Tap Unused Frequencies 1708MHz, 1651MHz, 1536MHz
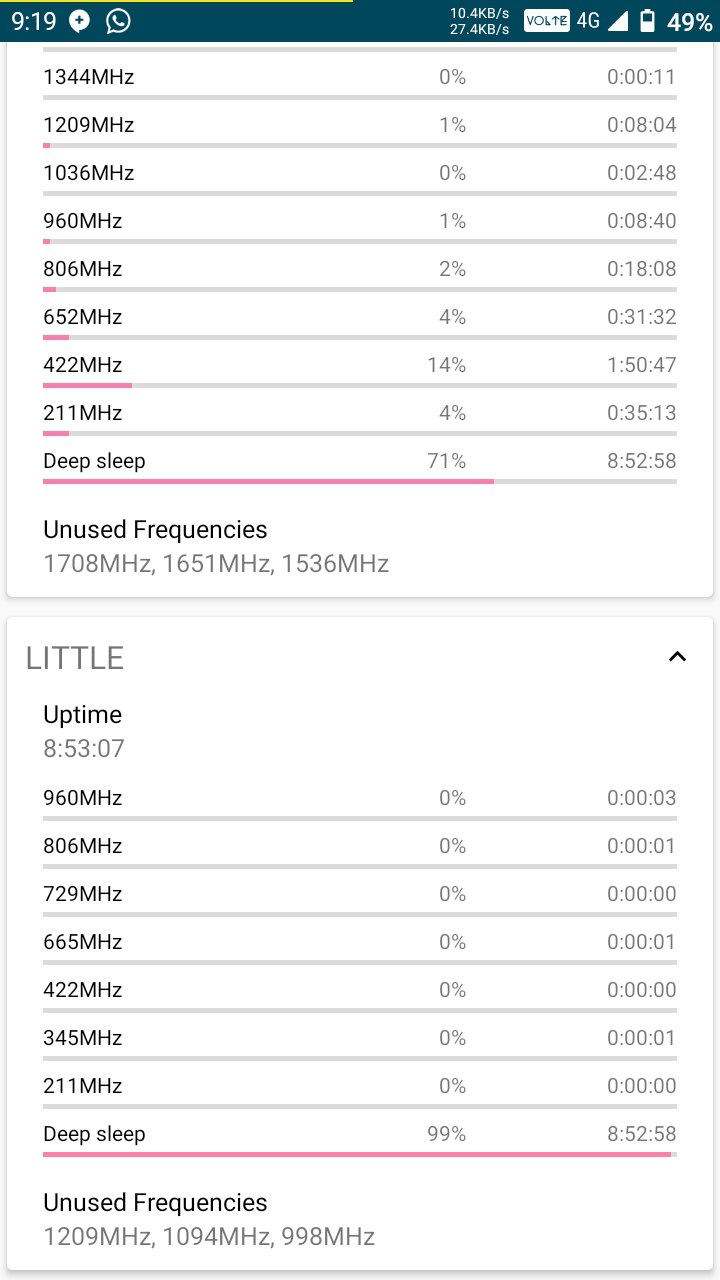The height and width of the screenshot is (1280, 720). (216, 546)
